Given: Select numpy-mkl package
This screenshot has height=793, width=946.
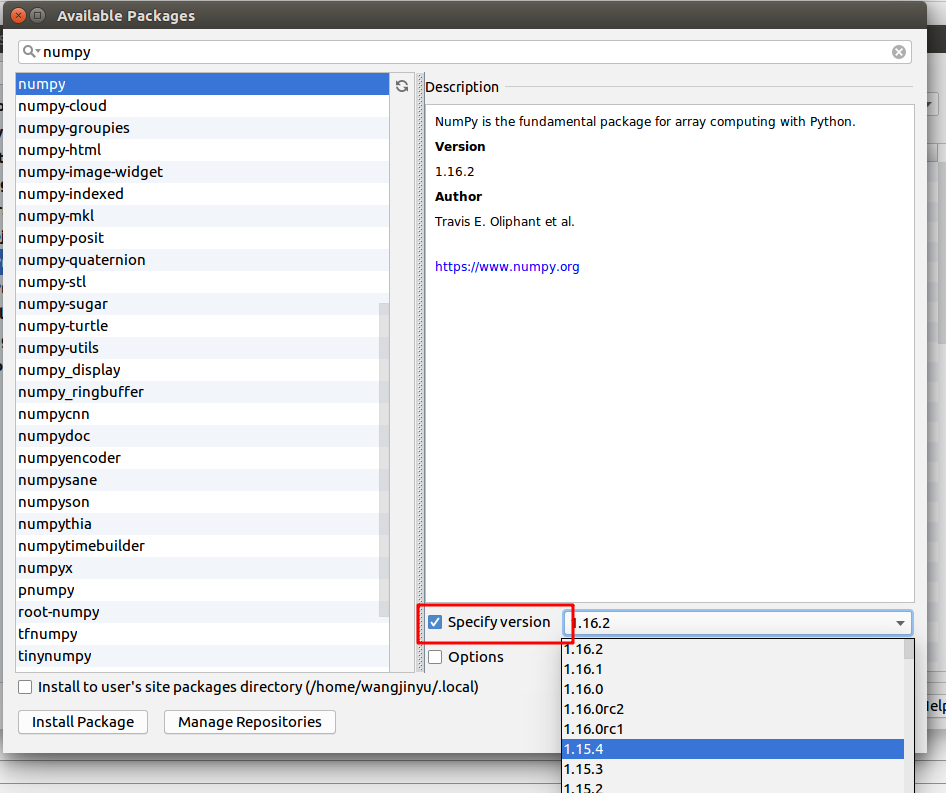Looking at the screenshot, I should pyautogui.click(x=203, y=216).
